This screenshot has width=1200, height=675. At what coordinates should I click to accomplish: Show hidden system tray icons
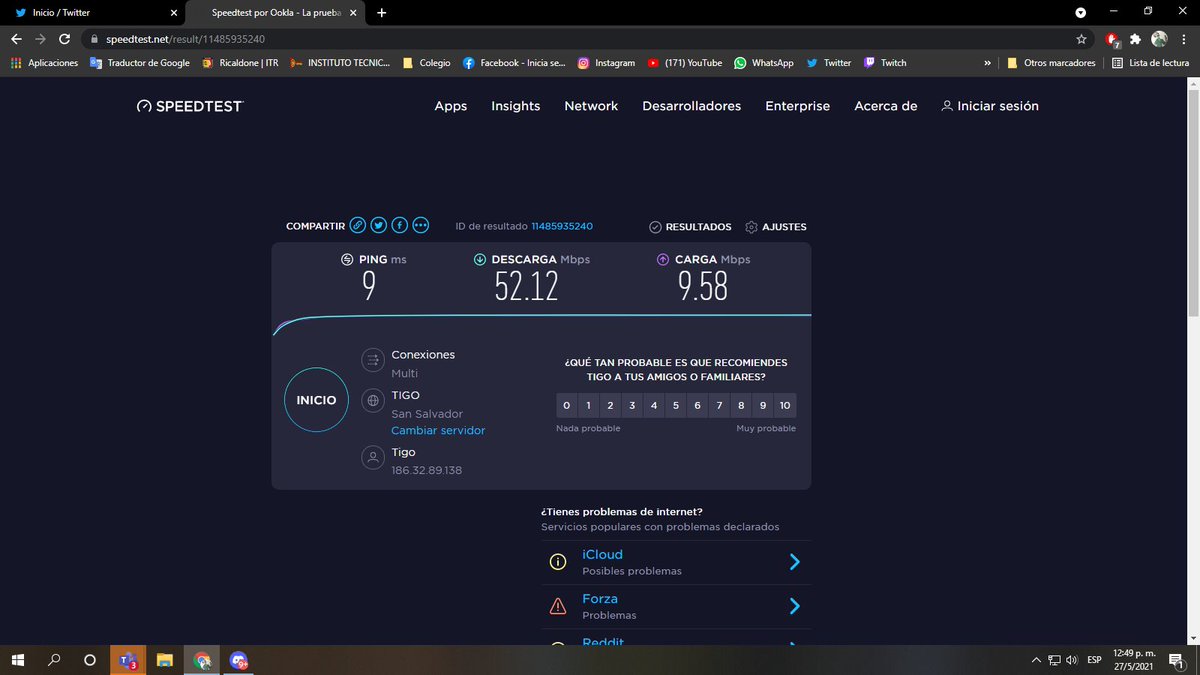(x=1036, y=660)
